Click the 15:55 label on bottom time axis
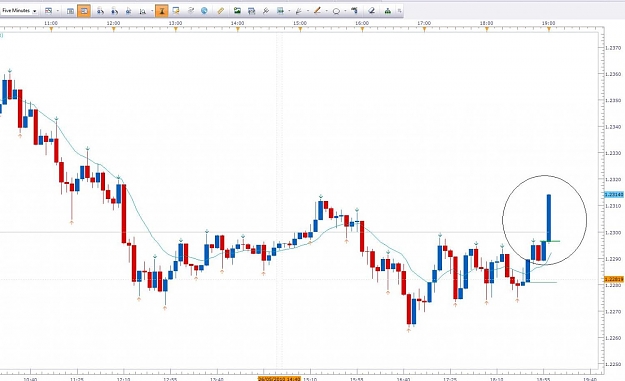This screenshot has height=381, width=625. pyautogui.click(x=357, y=379)
